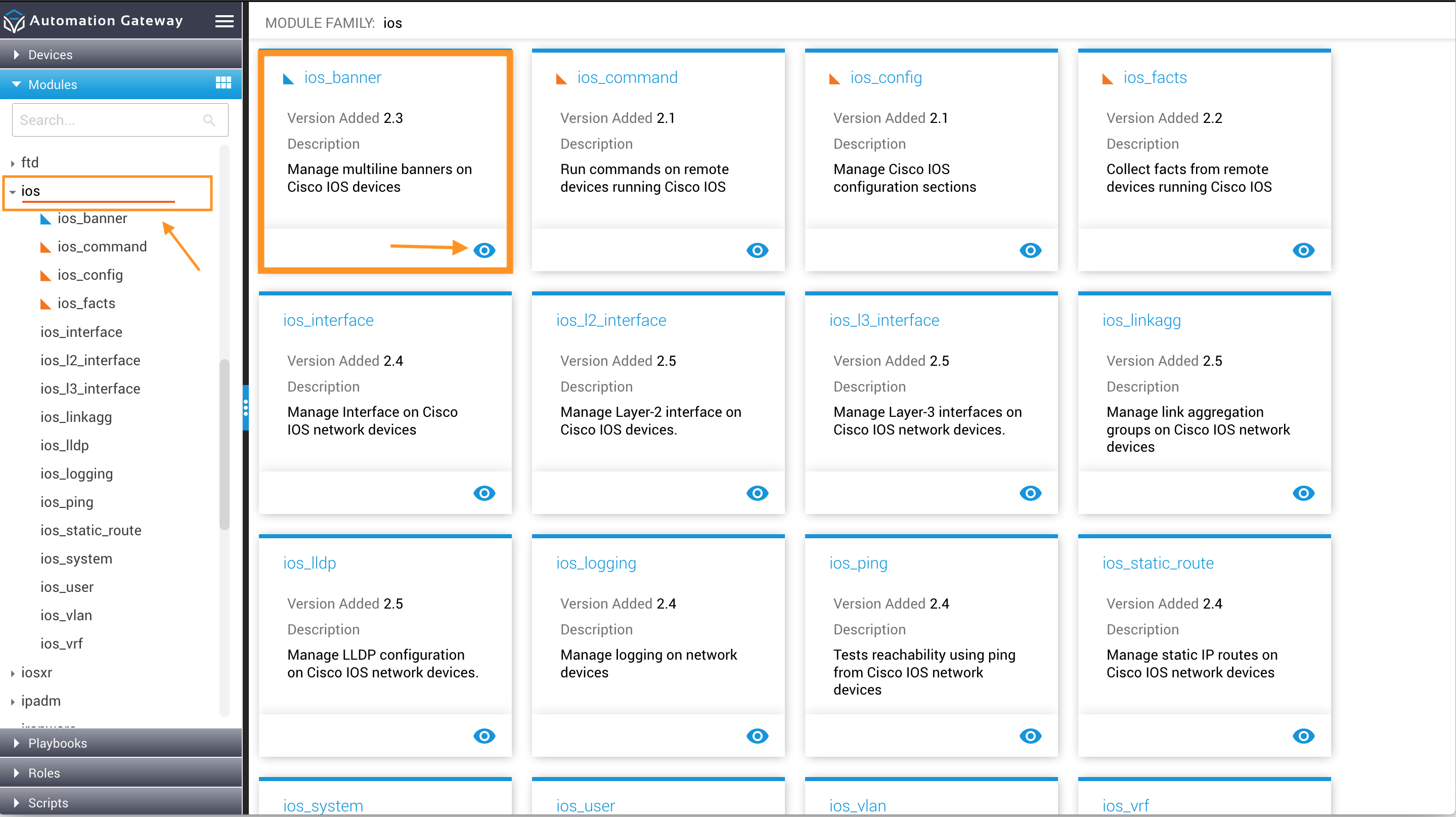Click the orange flag icon on the ios_command card
This screenshot has height=817, width=1456.
[561, 78]
